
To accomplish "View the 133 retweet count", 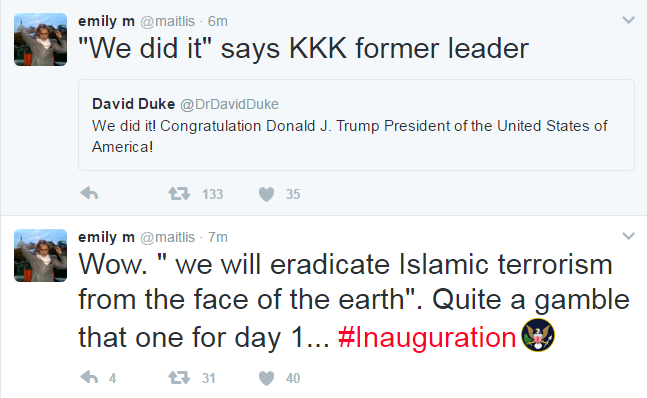I will 213,194.
